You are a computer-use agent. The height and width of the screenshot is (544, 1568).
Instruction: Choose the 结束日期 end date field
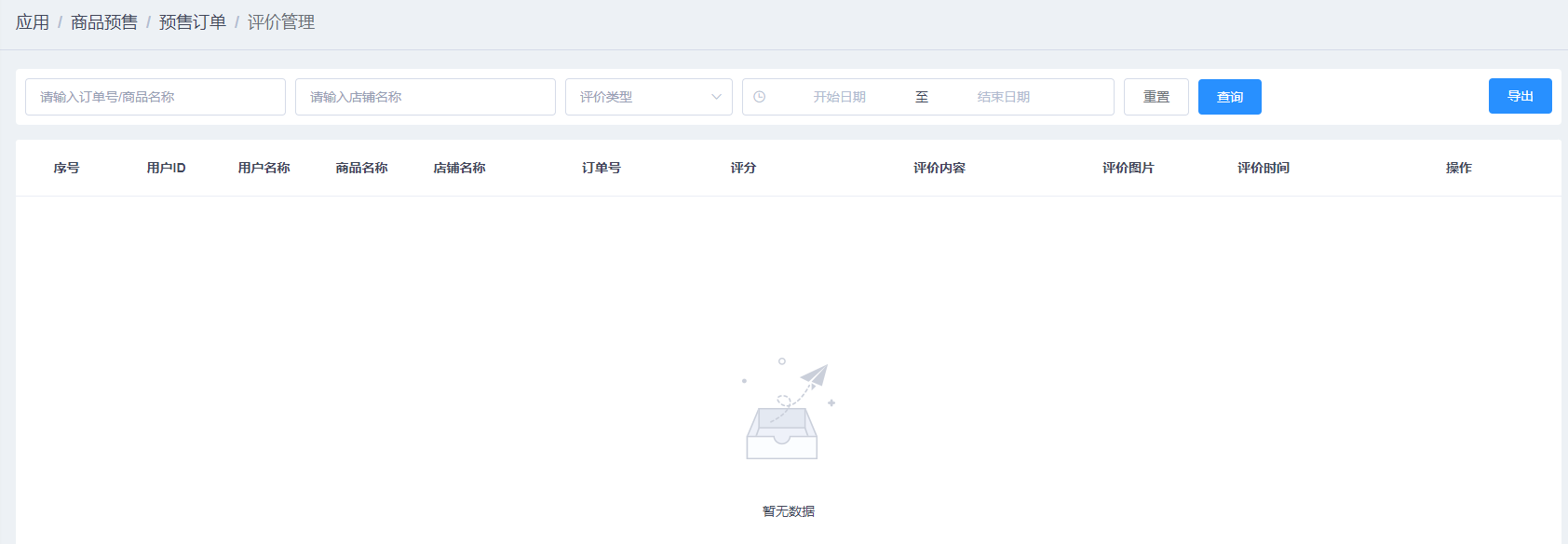(x=1003, y=97)
